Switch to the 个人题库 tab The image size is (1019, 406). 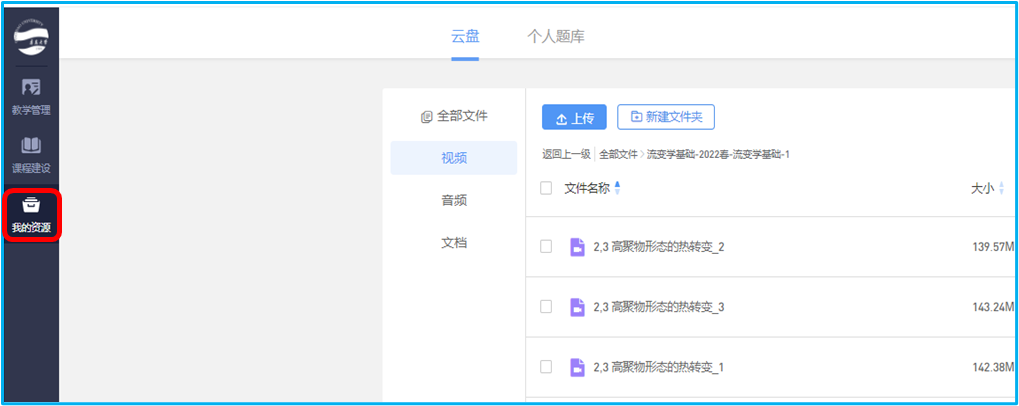point(556,37)
